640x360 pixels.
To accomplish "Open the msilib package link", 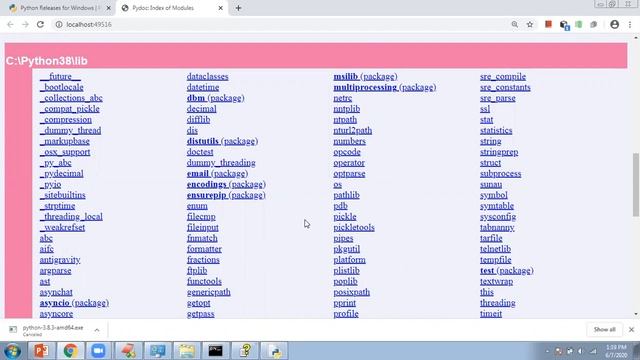I will tap(365, 76).
